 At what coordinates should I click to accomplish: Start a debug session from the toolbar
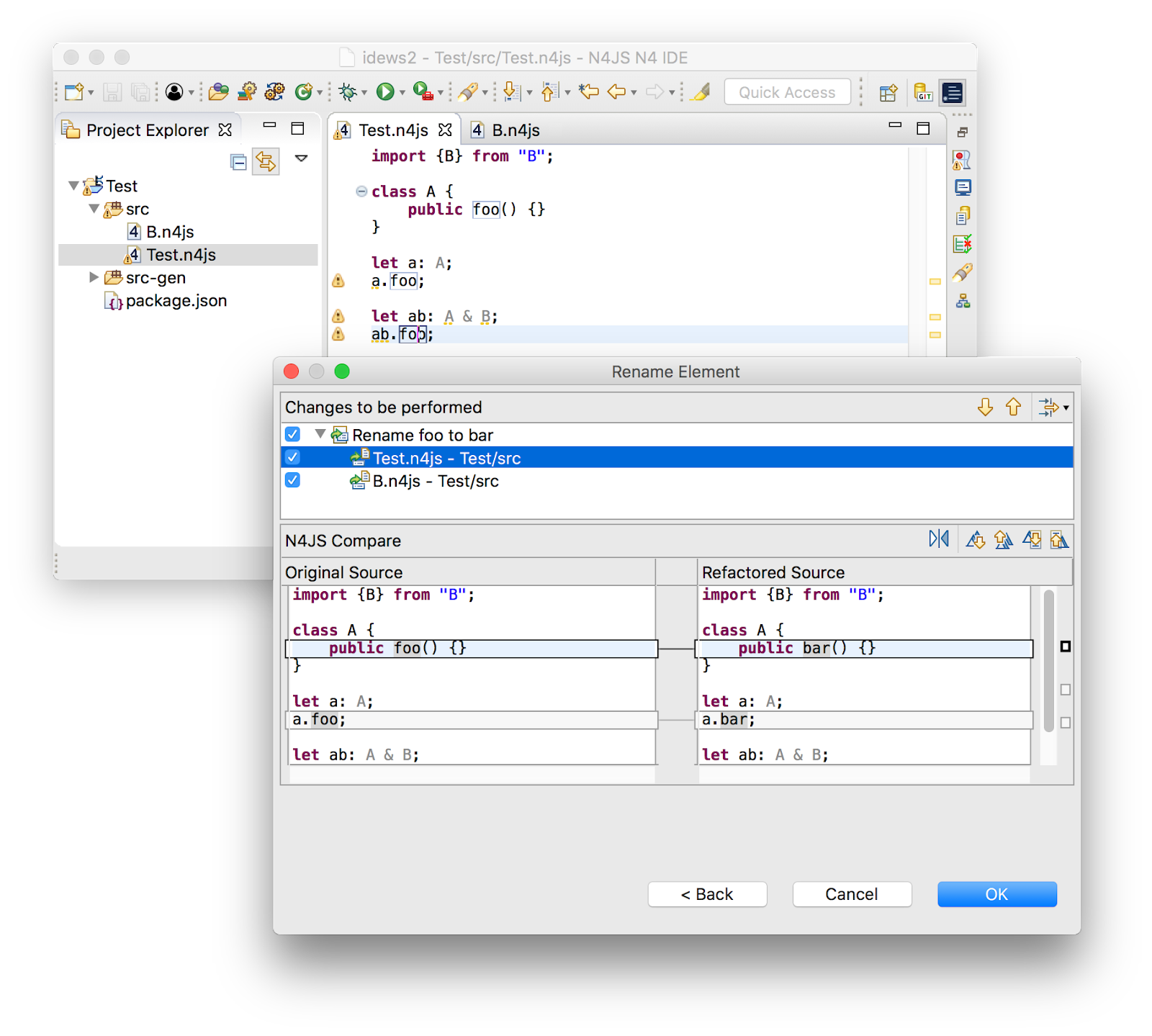point(349,92)
